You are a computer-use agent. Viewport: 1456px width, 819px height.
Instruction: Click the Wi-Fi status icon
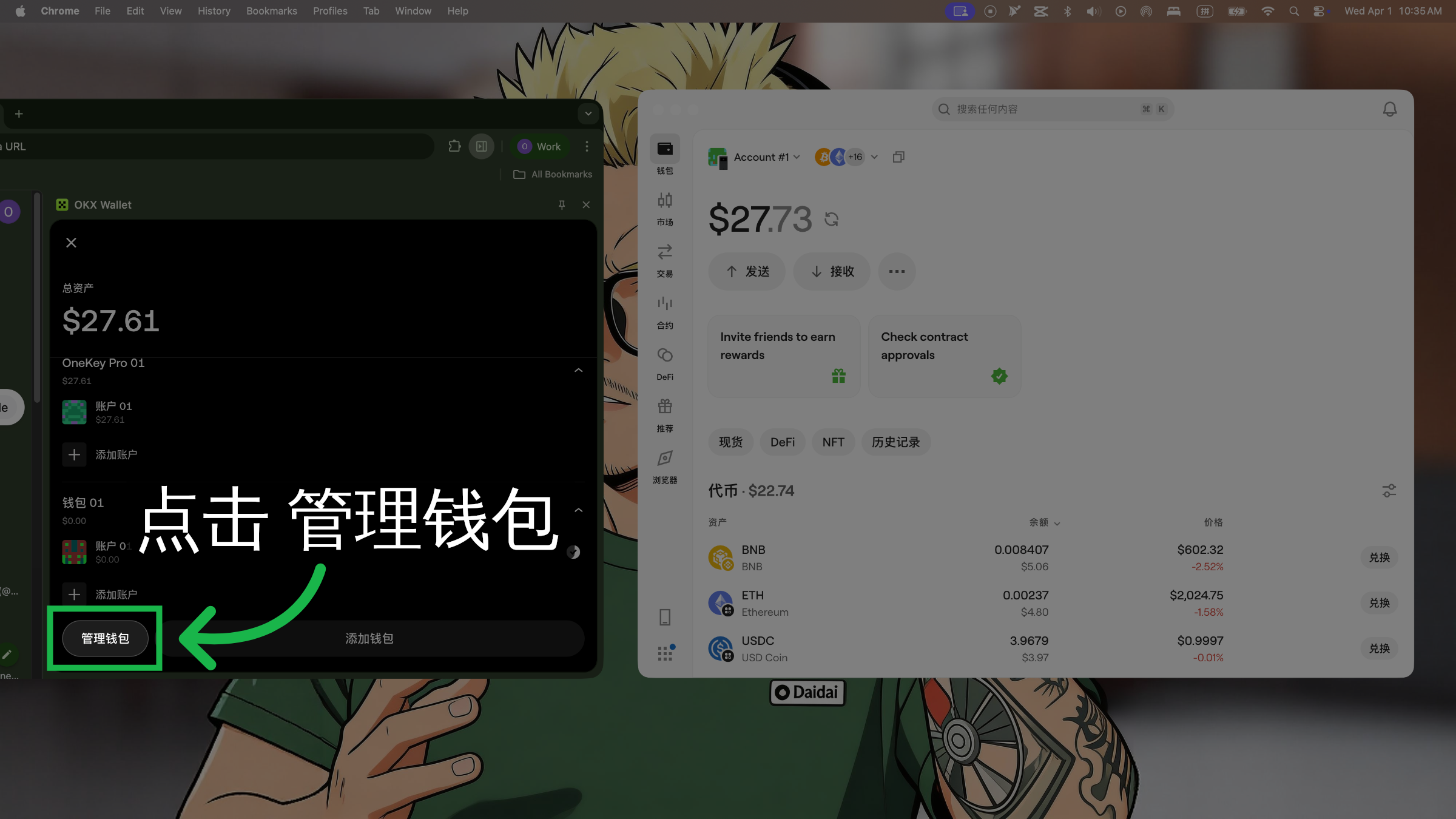(1267, 11)
